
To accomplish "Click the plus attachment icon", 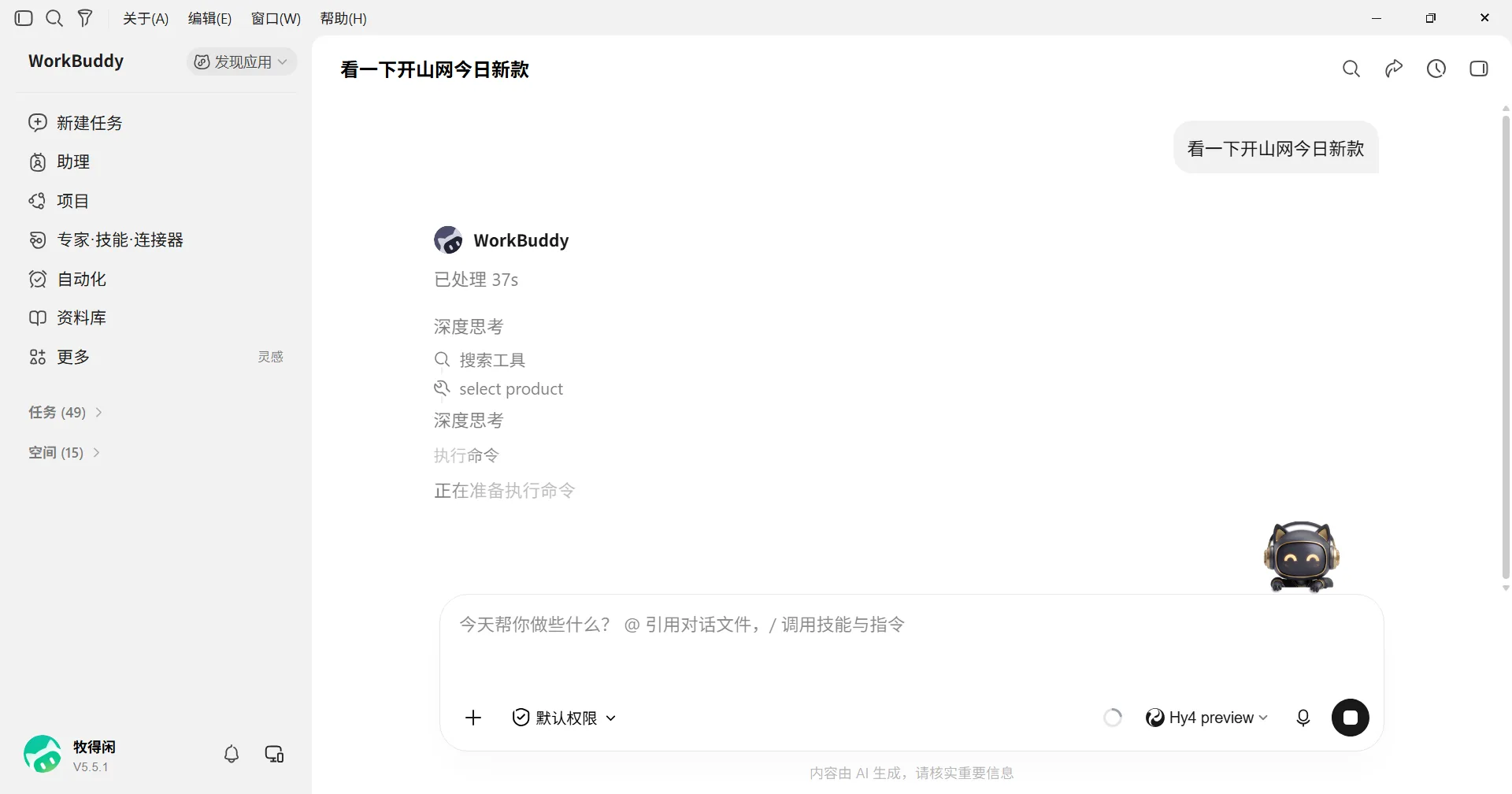I will point(473,718).
